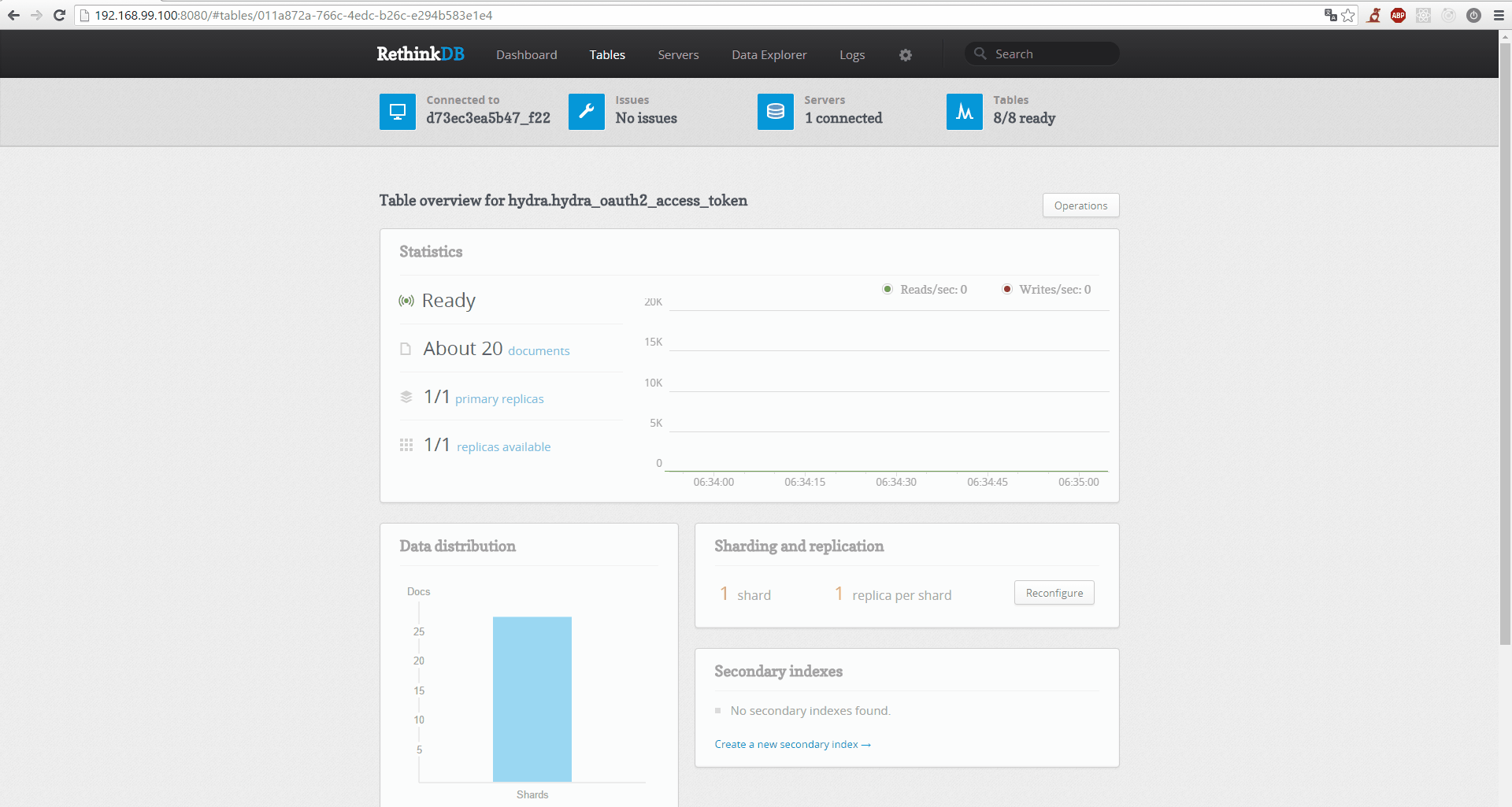The image size is (1512, 807).
Task: Click the replicas available grid icon
Action: [406, 445]
